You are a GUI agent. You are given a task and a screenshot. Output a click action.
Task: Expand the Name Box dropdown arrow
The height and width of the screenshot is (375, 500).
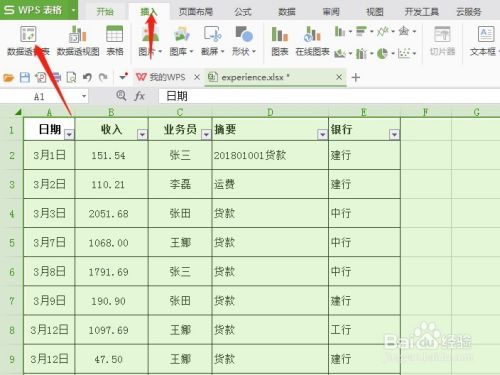pos(84,97)
